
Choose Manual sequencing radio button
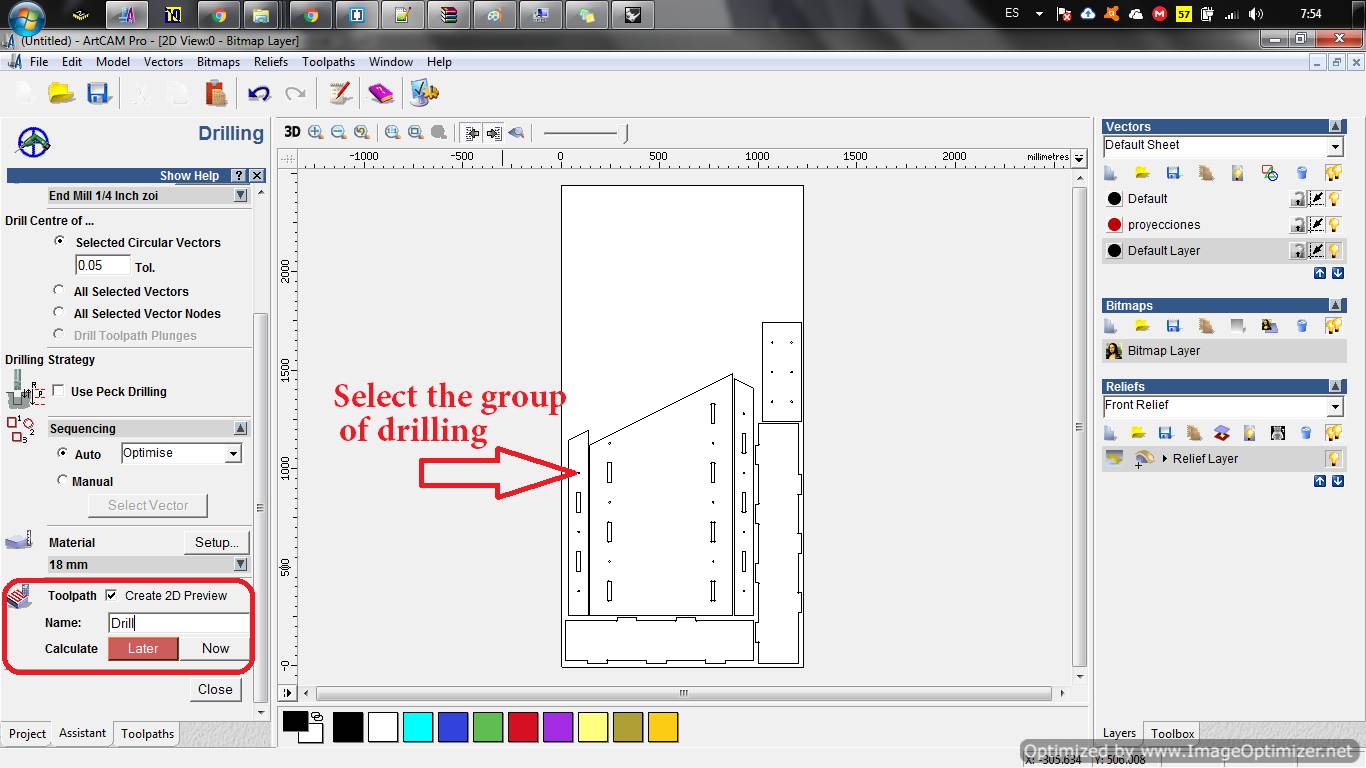pos(62,480)
